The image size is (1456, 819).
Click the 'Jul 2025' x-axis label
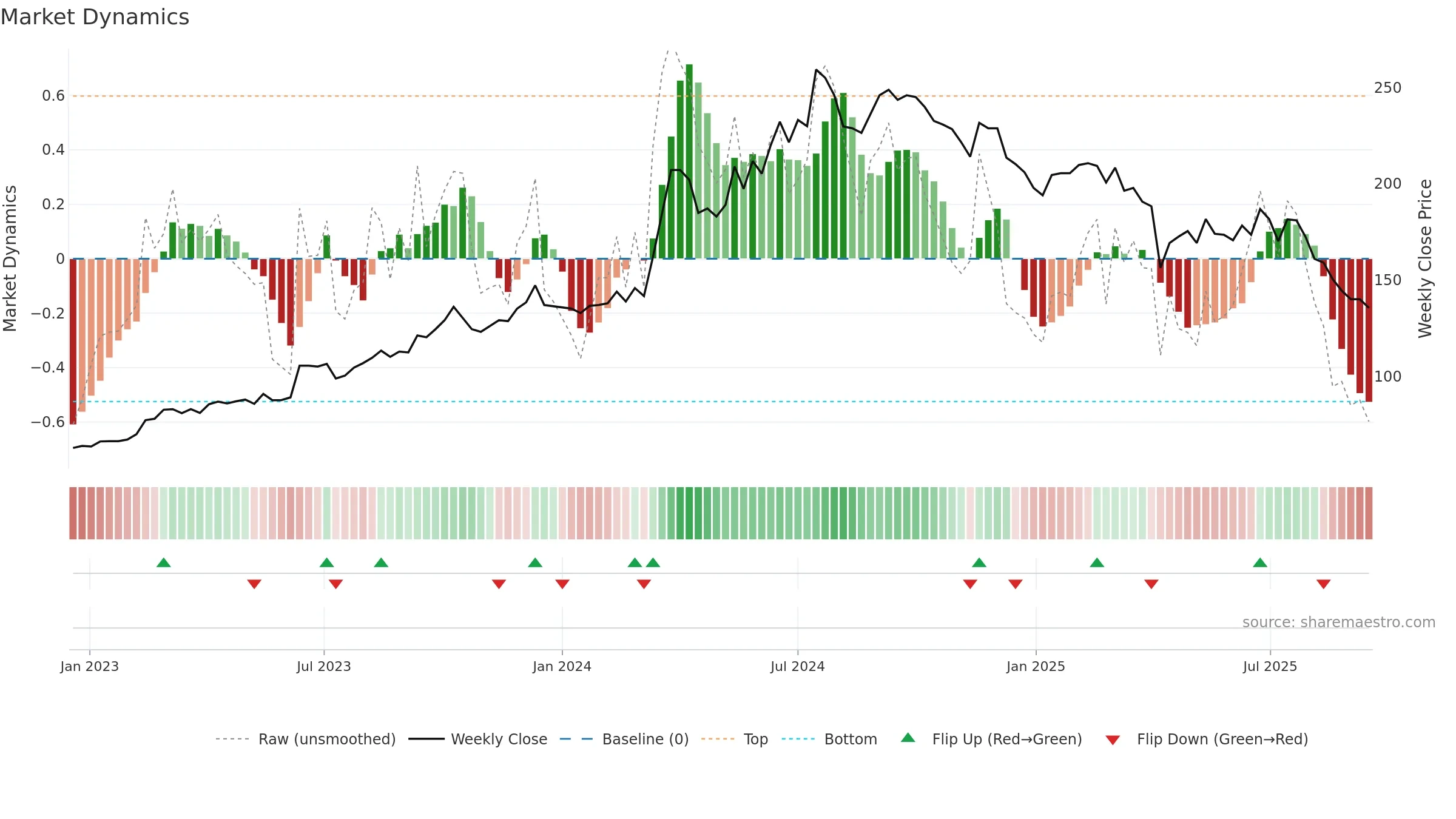[x=1270, y=666]
